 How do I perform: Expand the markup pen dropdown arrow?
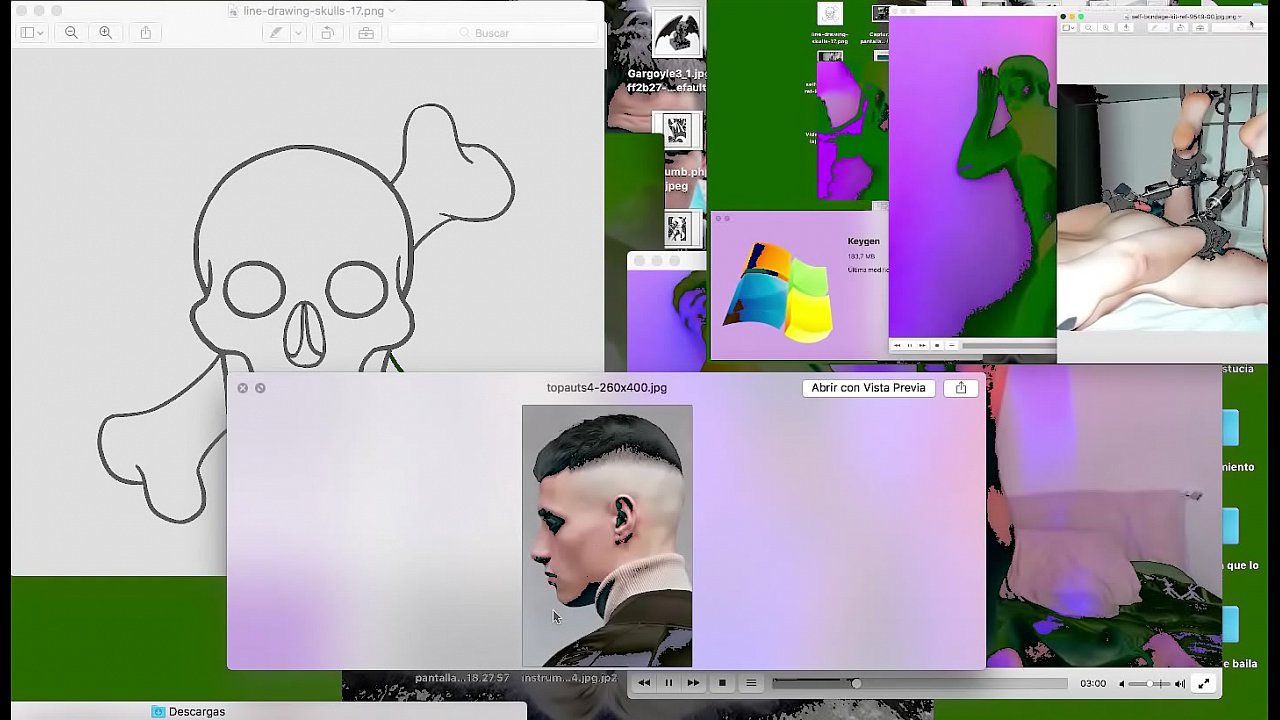click(297, 33)
